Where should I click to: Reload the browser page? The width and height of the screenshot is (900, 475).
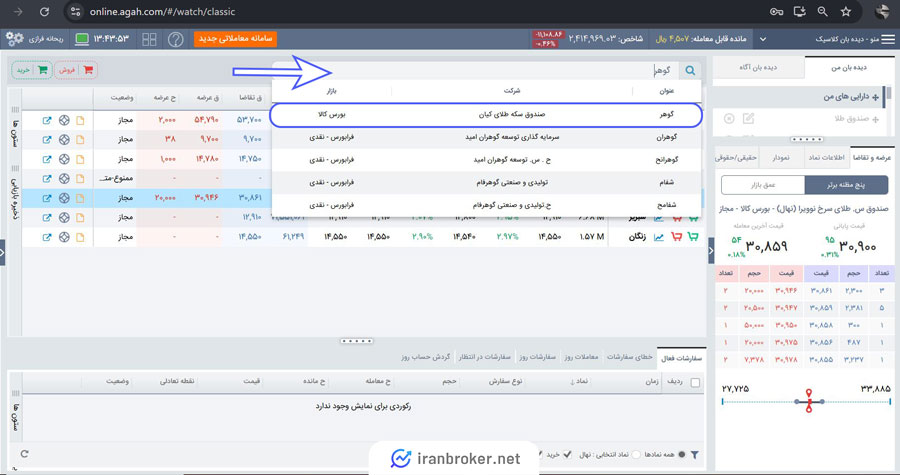(x=44, y=11)
